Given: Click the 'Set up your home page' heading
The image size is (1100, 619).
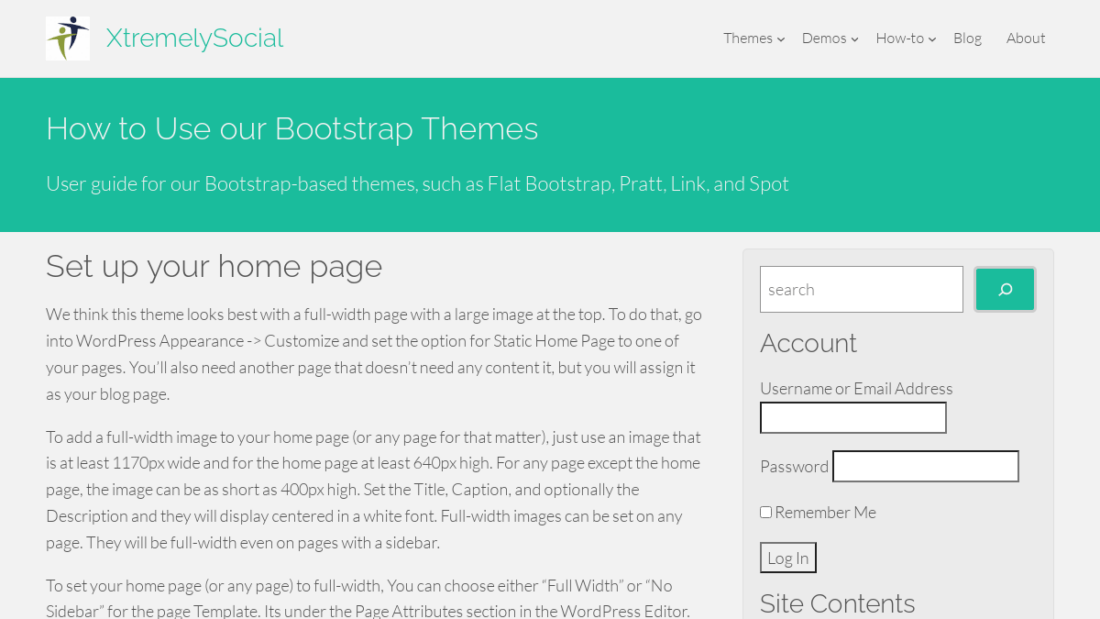Looking at the screenshot, I should click(214, 267).
